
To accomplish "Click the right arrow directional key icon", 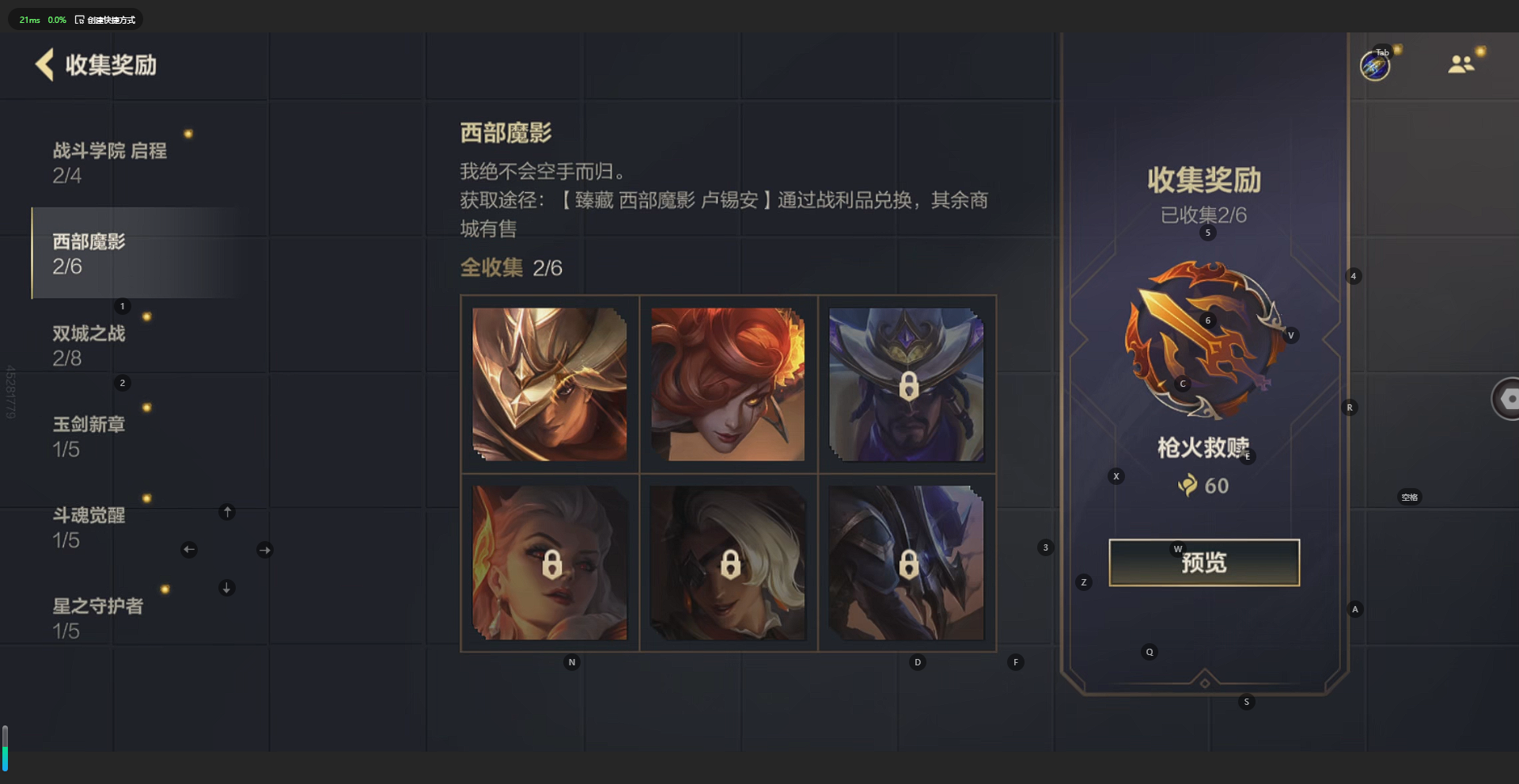I will pyautogui.click(x=265, y=550).
